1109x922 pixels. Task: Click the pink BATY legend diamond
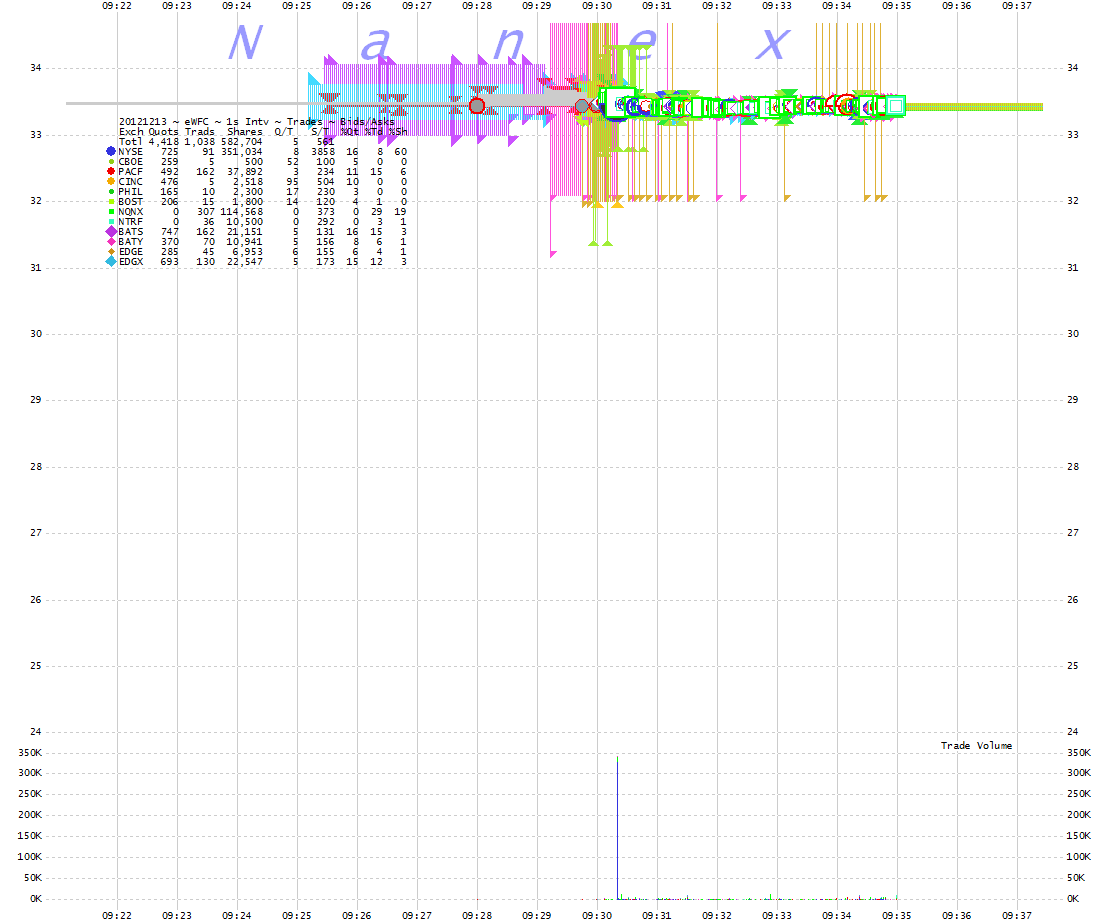pyautogui.click(x=111, y=241)
